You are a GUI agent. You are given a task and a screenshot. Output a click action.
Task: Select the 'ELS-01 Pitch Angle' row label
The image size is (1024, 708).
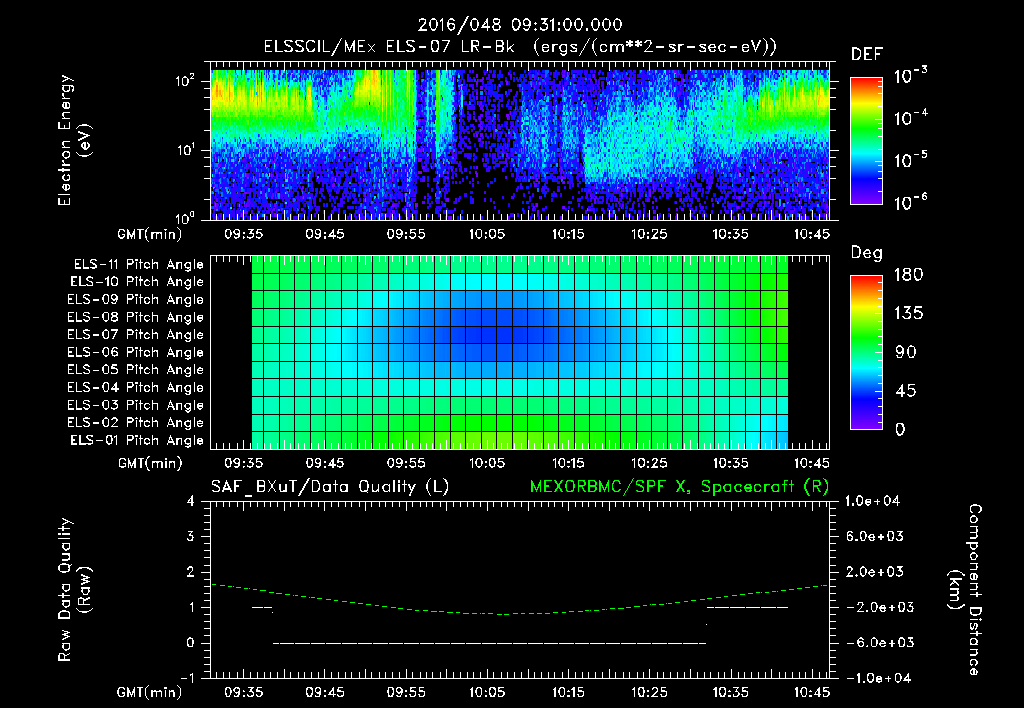point(136,440)
